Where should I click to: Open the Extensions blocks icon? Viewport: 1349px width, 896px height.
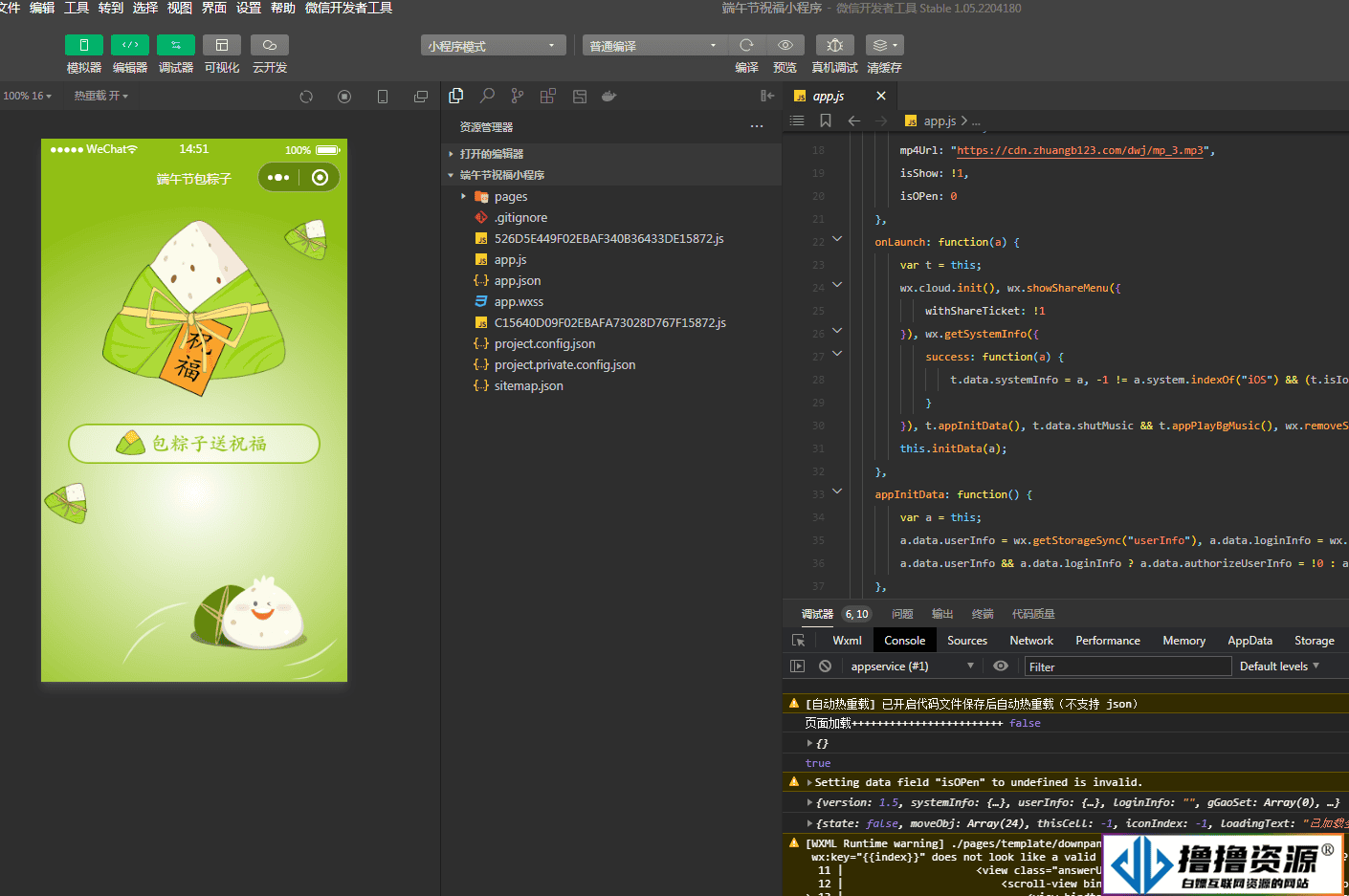(548, 96)
